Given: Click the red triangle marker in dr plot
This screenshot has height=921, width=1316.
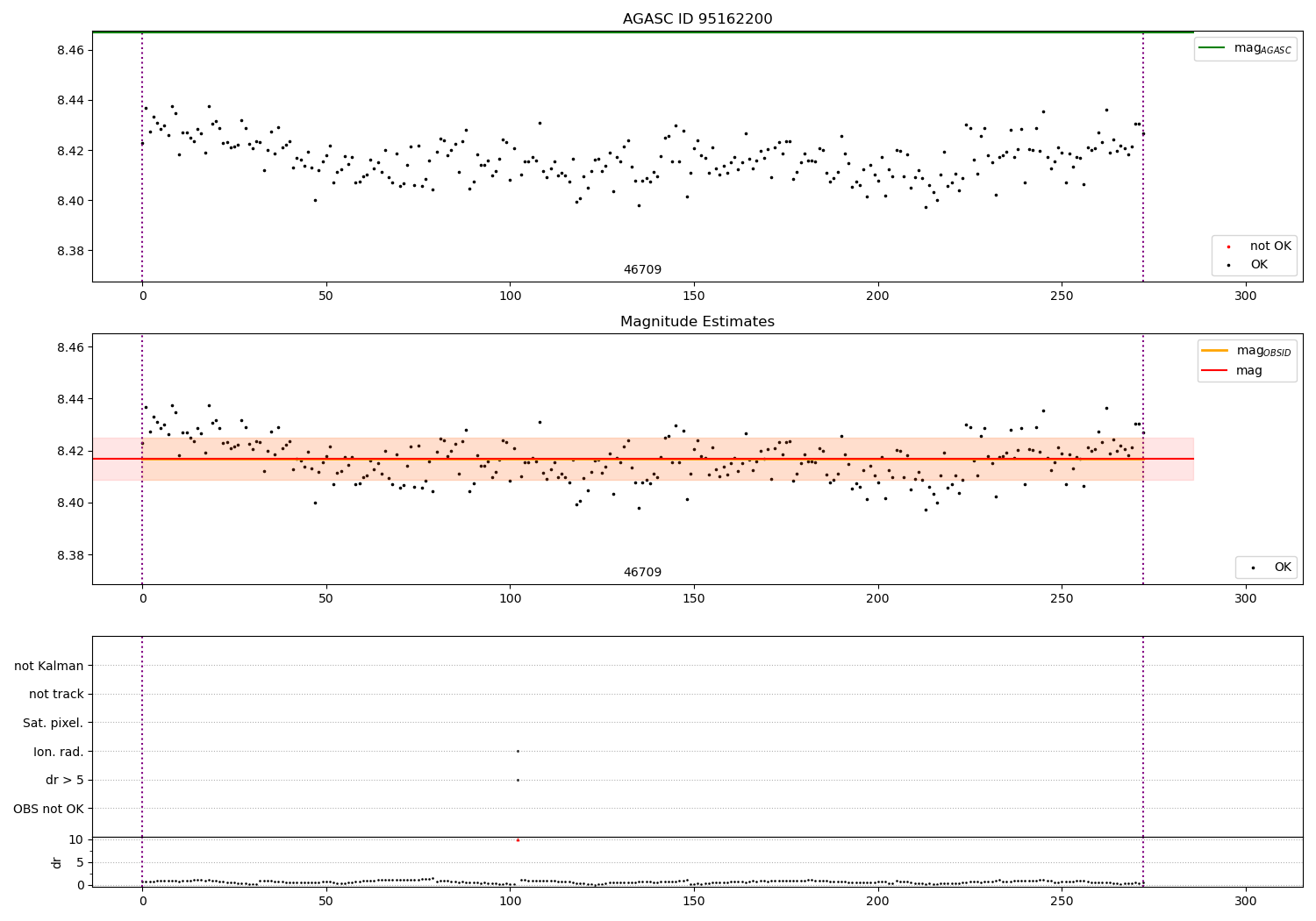Looking at the screenshot, I should [x=518, y=840].
